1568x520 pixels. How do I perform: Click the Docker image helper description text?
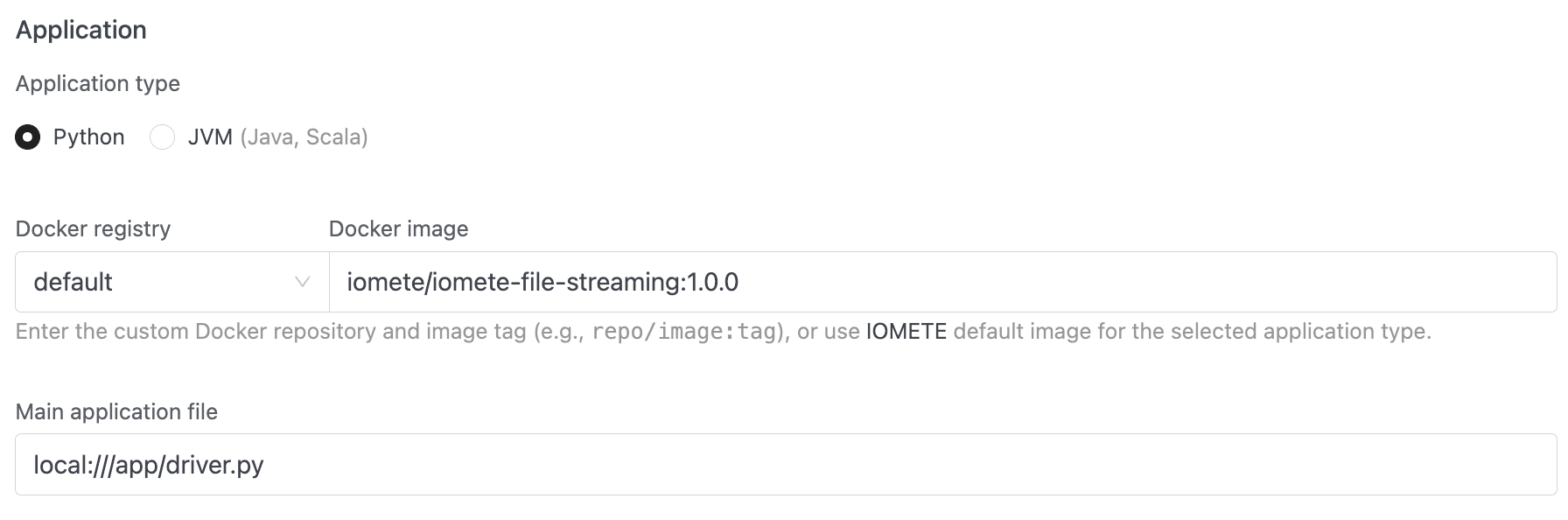(1190, 332)
